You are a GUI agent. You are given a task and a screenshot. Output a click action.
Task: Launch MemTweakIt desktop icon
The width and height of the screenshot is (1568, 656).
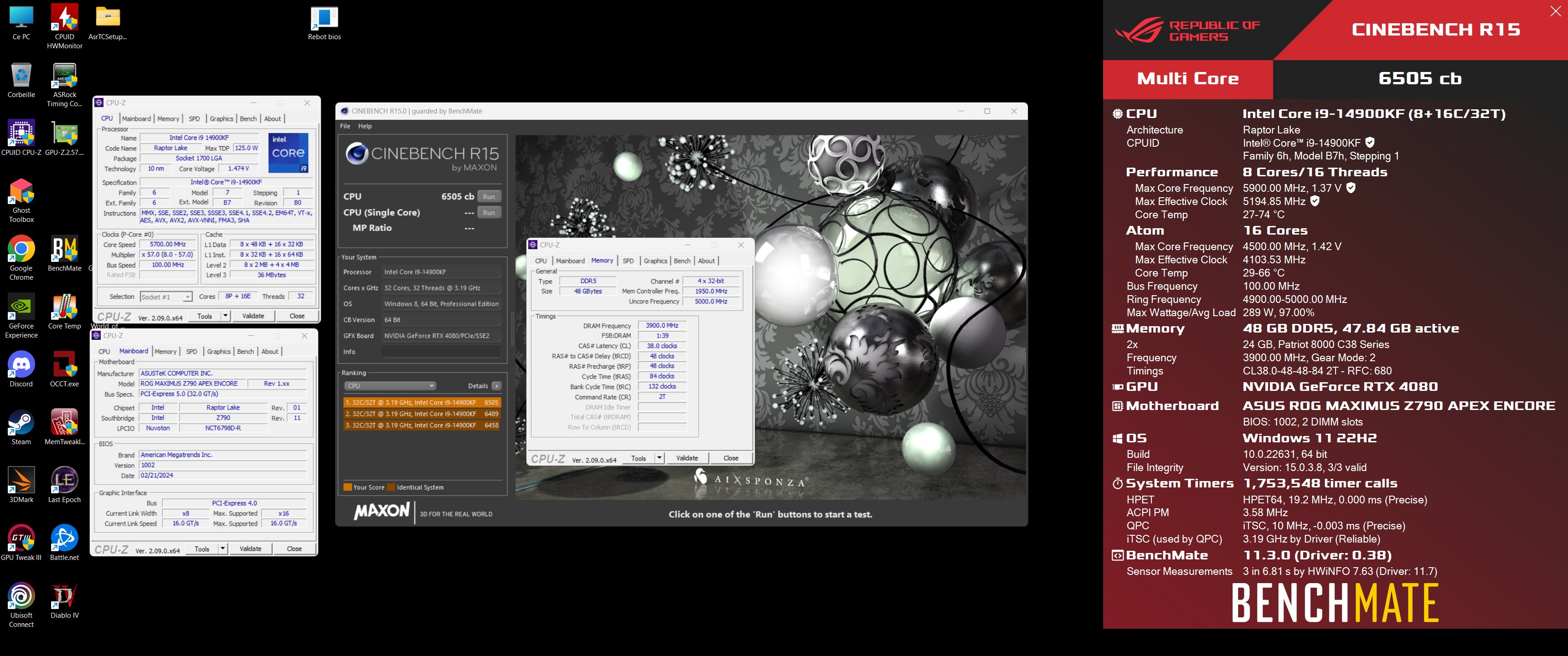pyautogui.click(x=65, y=426)
